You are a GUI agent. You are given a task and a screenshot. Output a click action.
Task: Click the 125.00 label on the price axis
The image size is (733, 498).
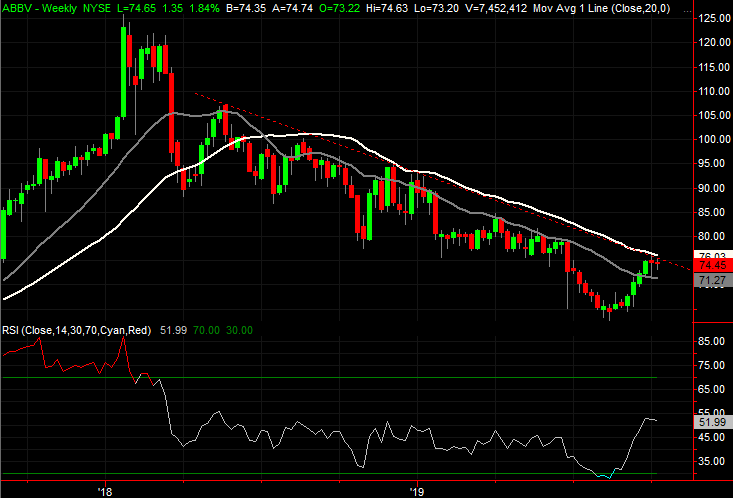coord(711,19)
